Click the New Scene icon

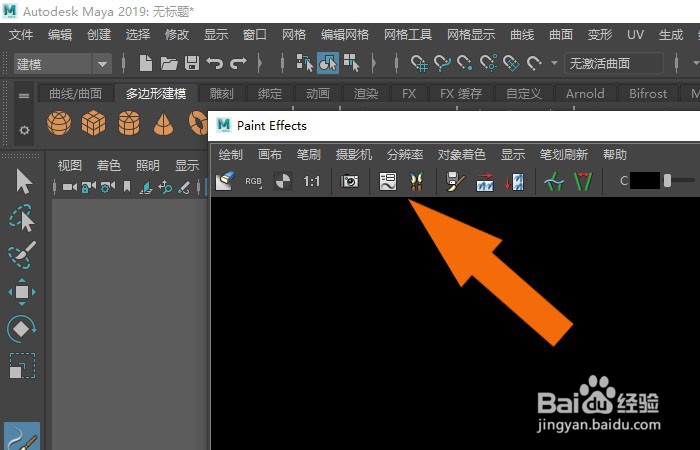click(146, 63)
